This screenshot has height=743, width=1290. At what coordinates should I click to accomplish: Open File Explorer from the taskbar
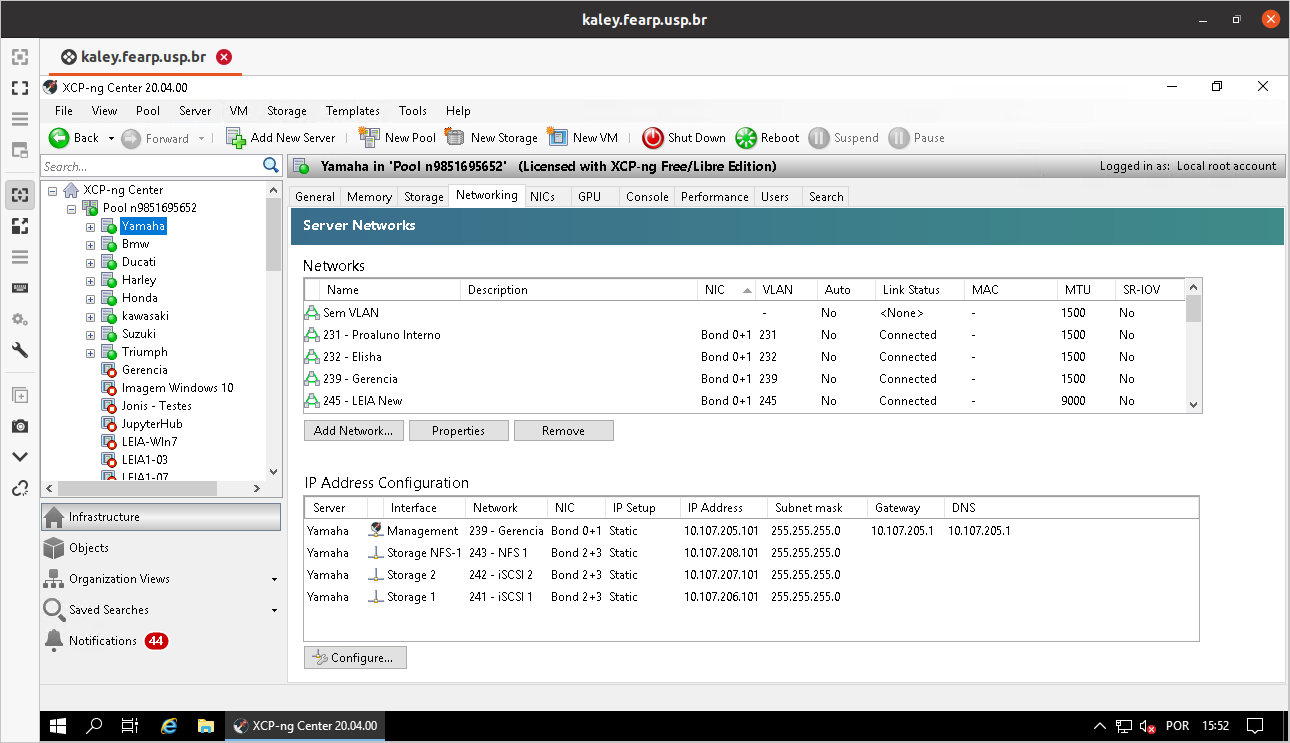point(205,726)
